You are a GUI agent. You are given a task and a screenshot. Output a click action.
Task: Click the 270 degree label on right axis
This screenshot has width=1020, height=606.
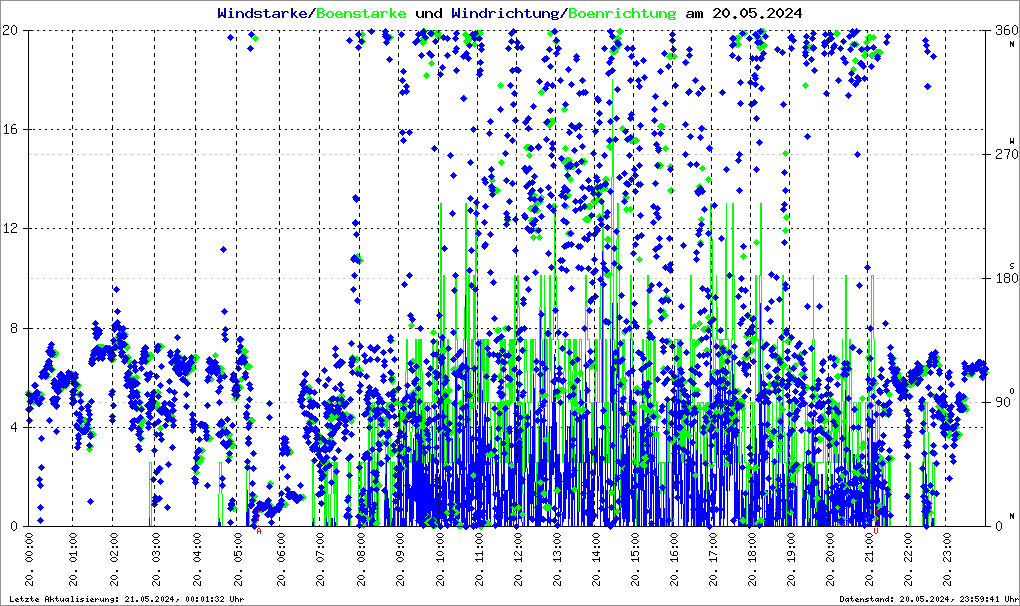point(1003,154)
